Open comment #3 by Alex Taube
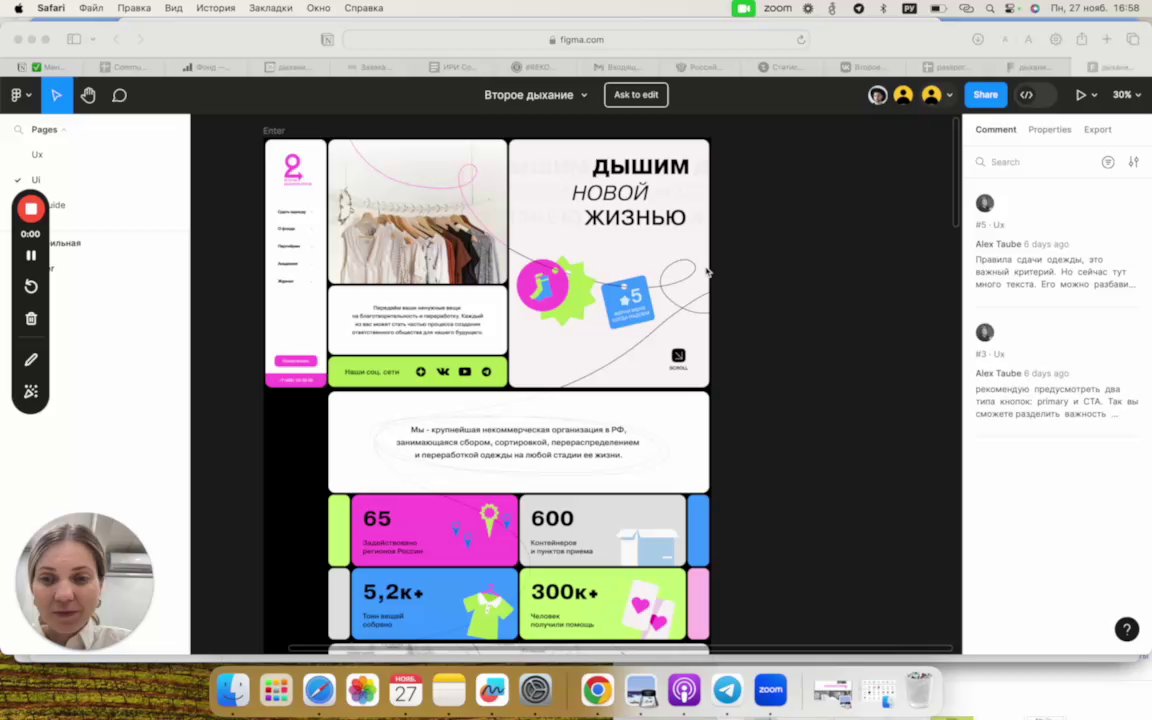Screen dimensions: 1152x720 pos(1056,372)
